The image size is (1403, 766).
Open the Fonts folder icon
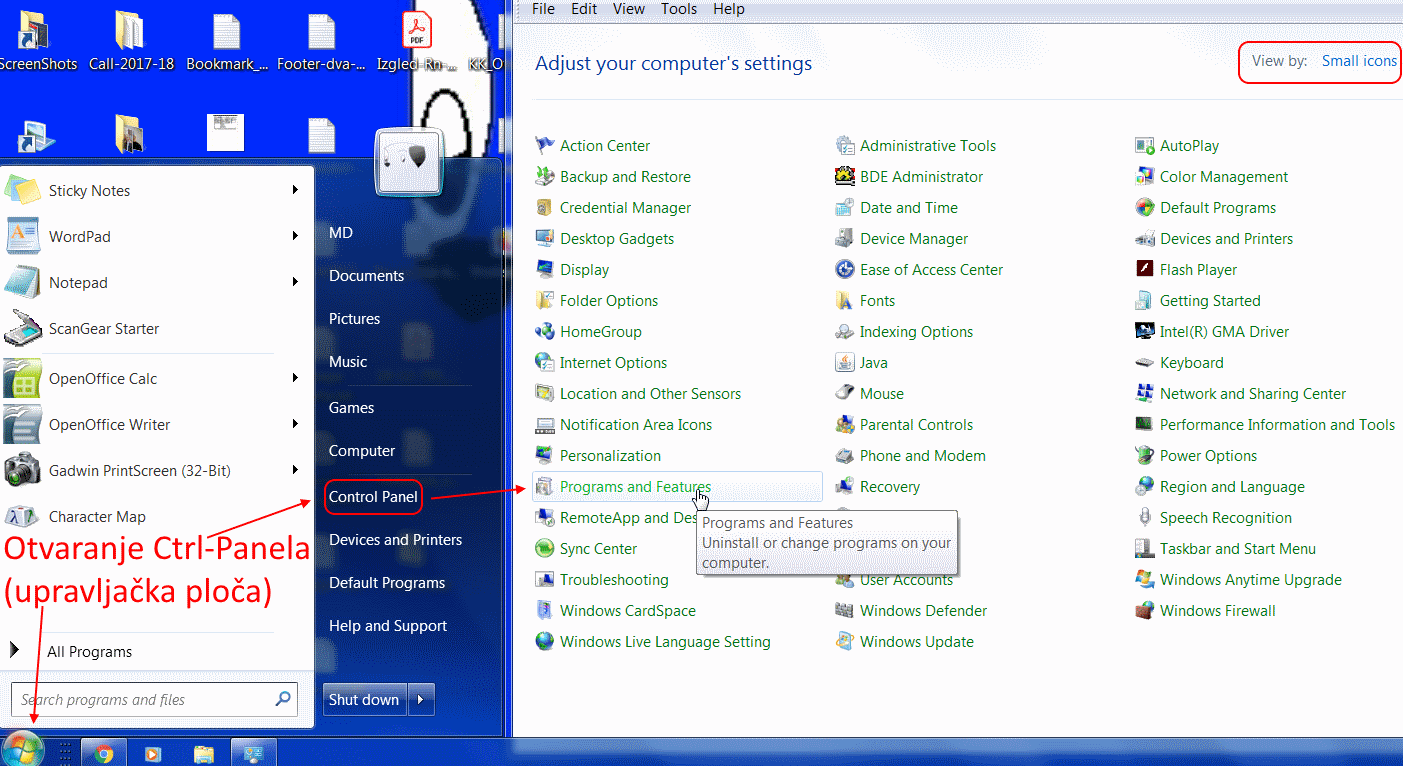click(x=844, y=300)
